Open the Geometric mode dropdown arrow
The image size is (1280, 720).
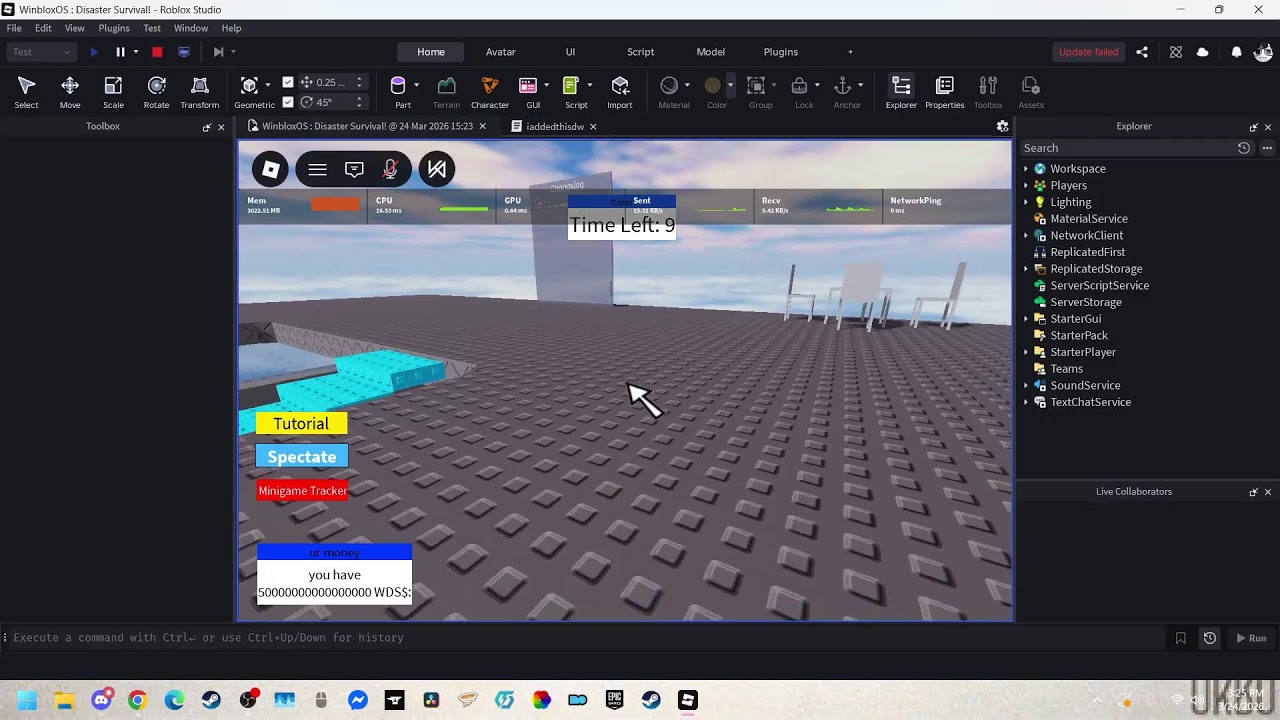point(268,86)
